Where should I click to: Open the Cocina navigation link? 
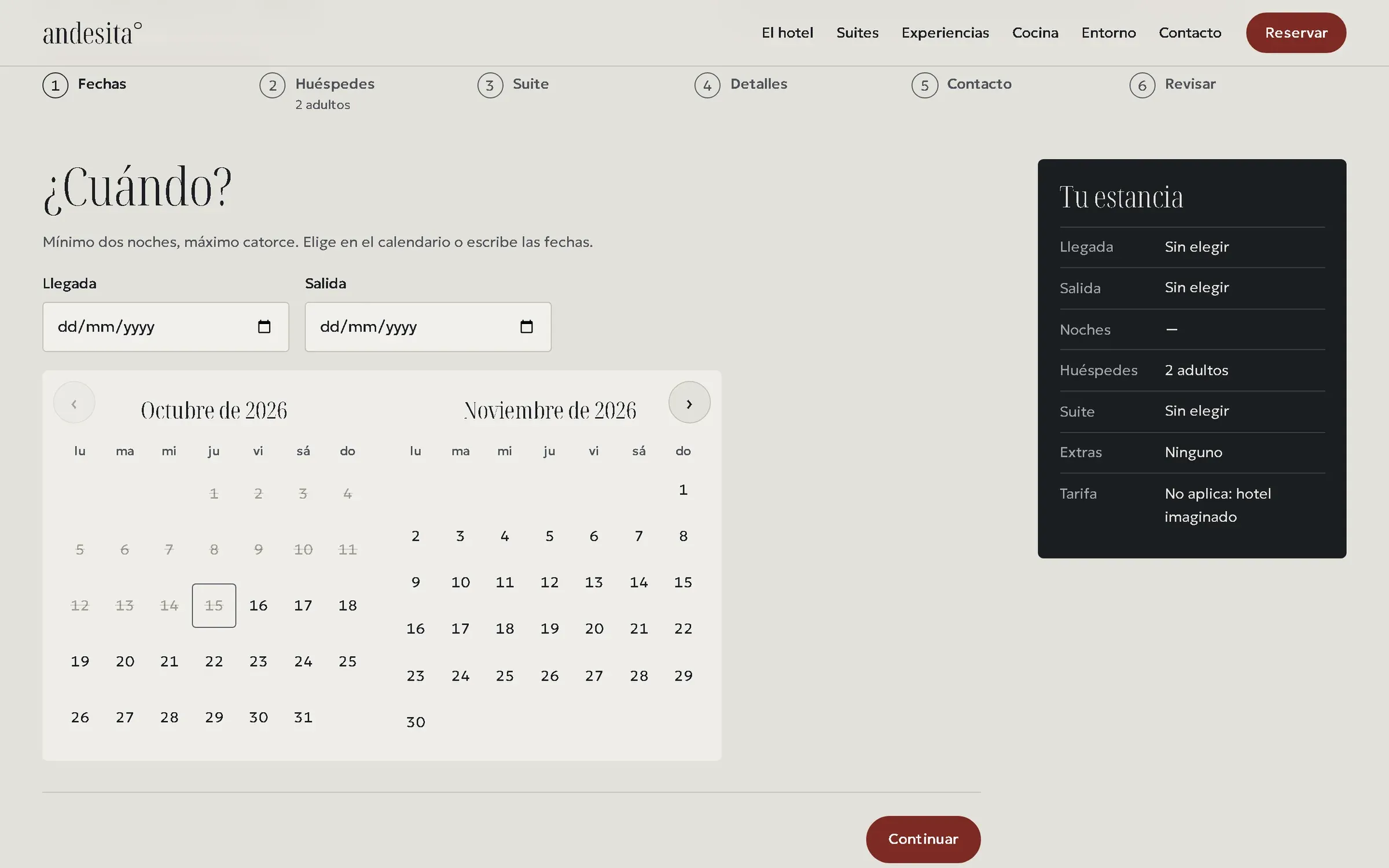tap(1035, 33)
